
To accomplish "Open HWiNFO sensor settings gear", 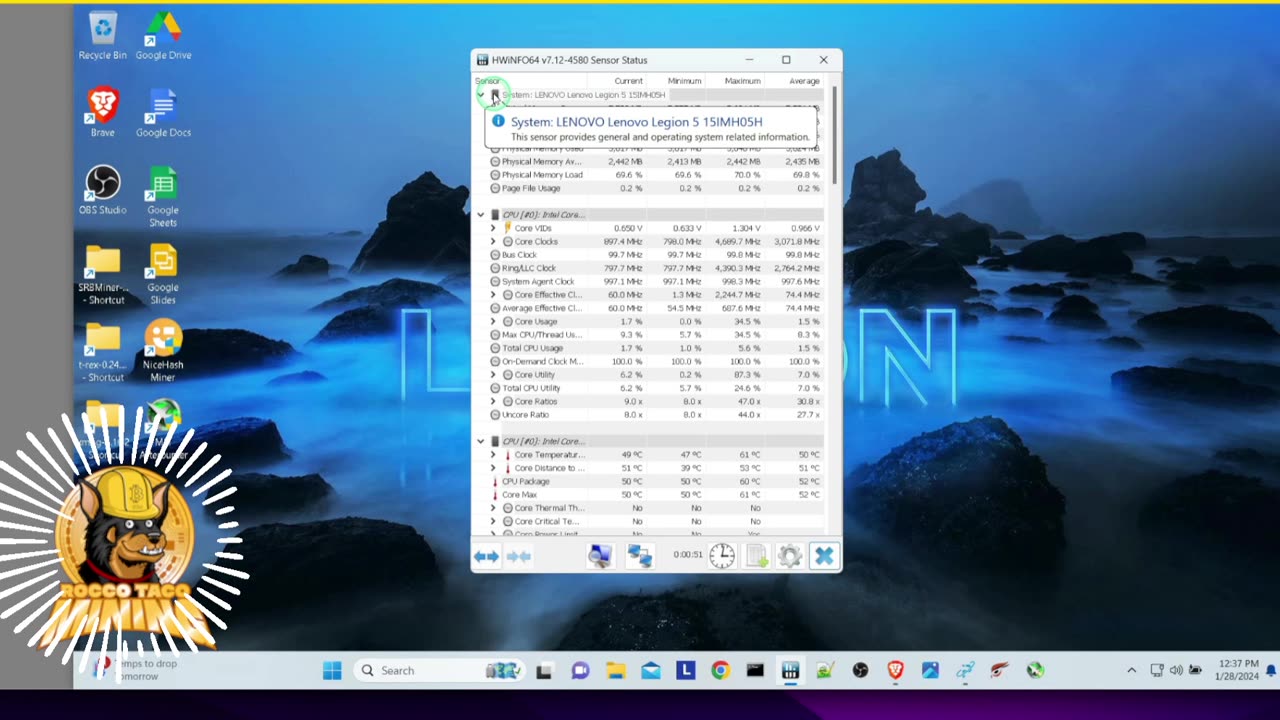I will coord(790,556).
